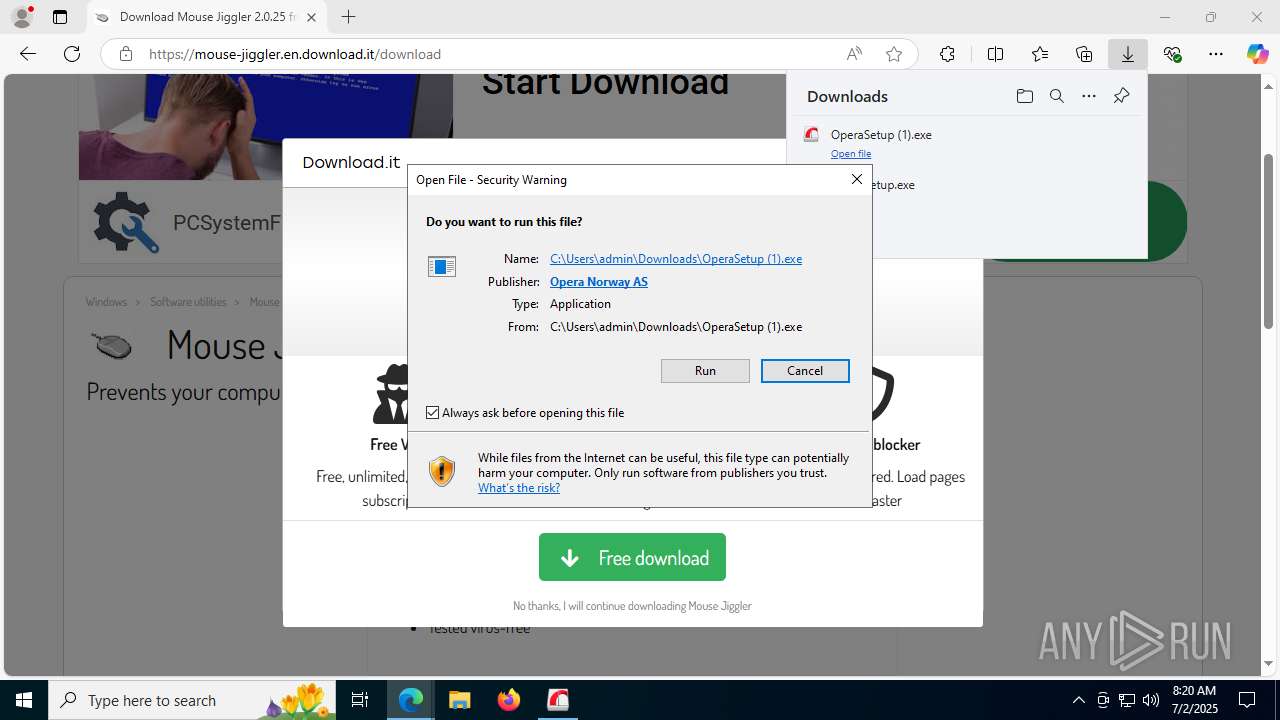Screen dimensions: 1280x720
Task: Open the Favorites list icon
Action: coord(1040,54)
